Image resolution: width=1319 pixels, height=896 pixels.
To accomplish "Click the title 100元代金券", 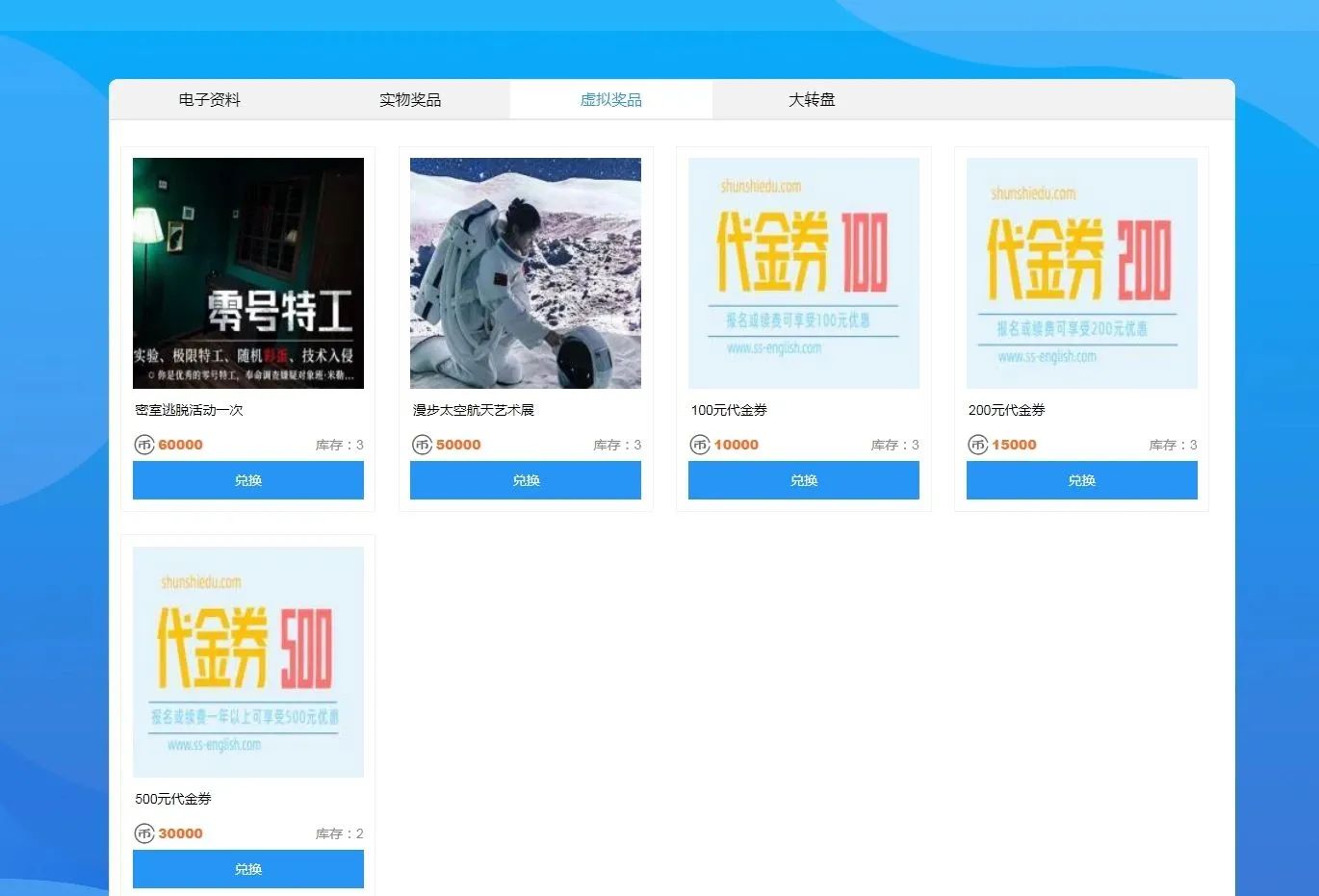I will coord(729,410).
